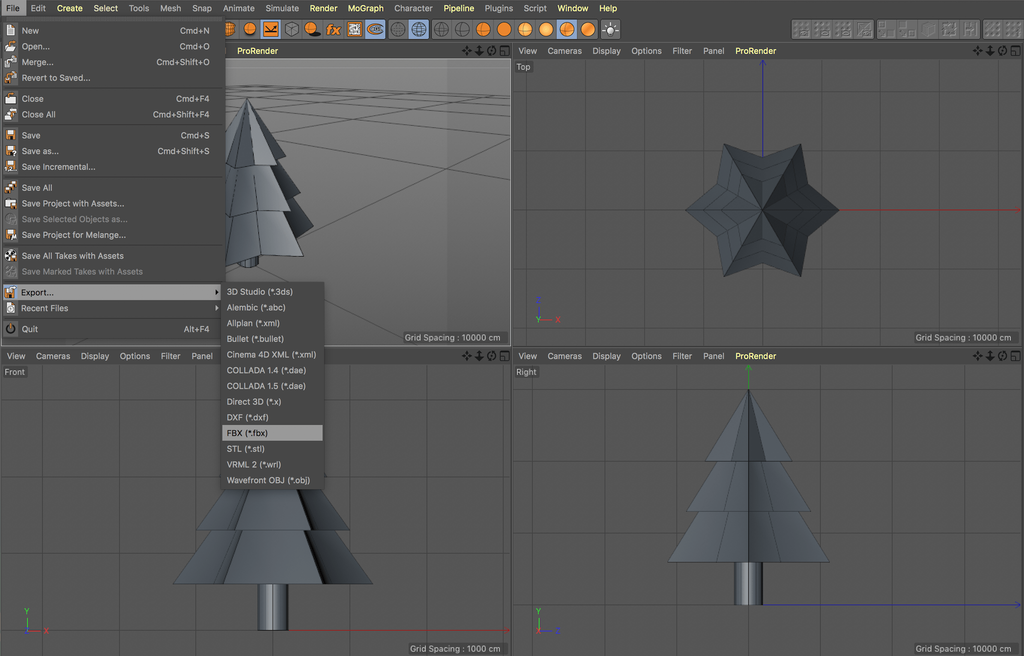Choose Save Project with Assets...

tap(114, 203)
